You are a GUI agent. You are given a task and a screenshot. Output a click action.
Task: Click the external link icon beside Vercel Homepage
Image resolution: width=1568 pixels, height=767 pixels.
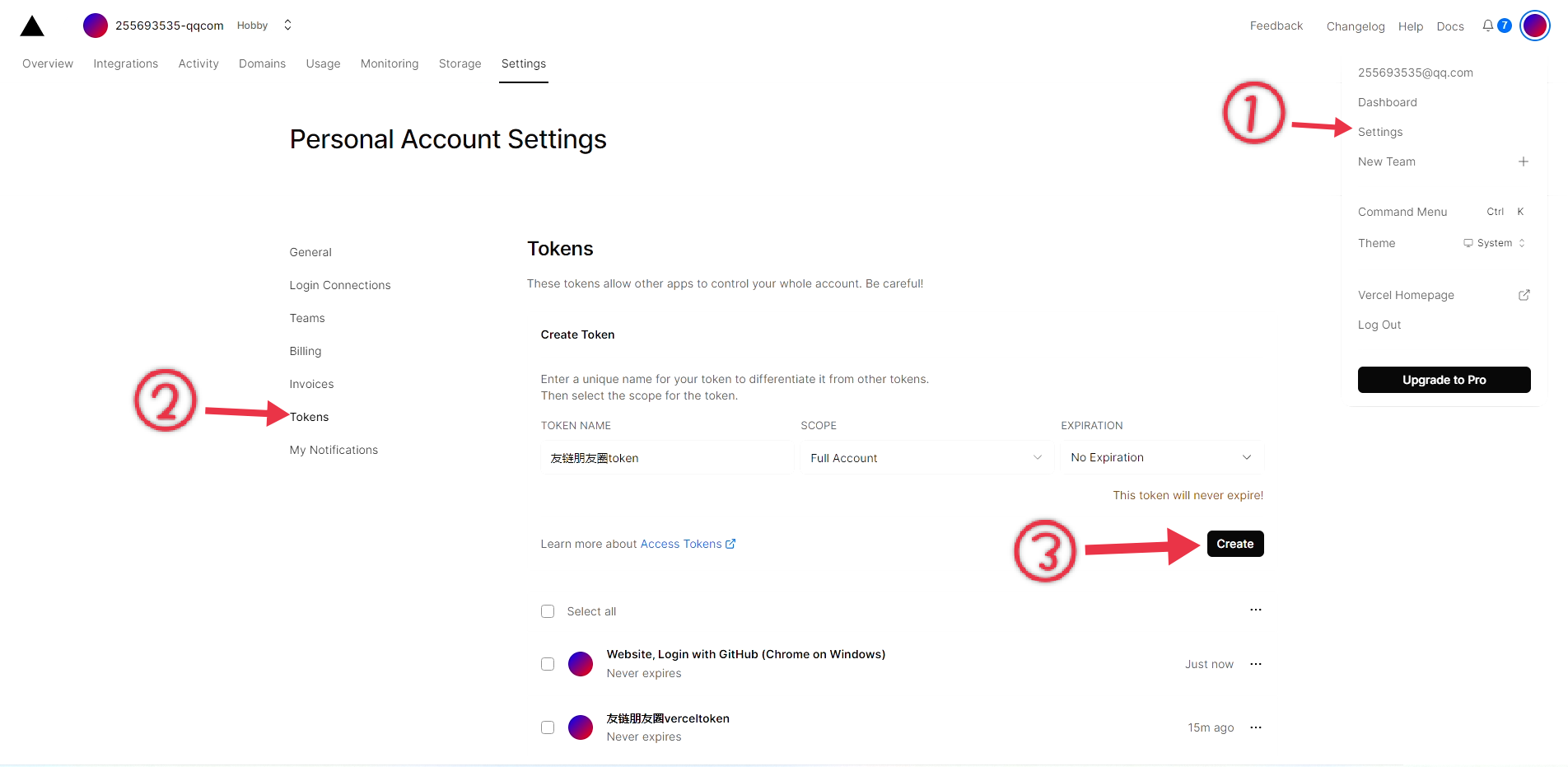pyautogui.click(x=1524, y=295)
